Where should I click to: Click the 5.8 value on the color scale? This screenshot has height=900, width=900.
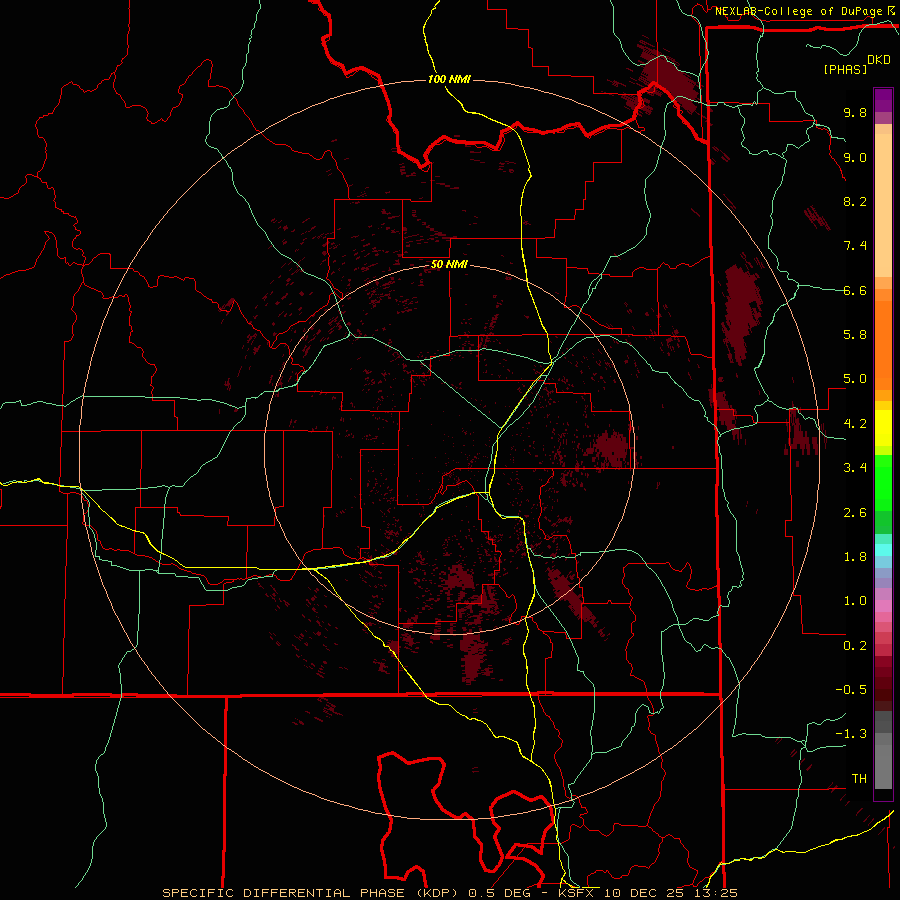coord(855,335)
